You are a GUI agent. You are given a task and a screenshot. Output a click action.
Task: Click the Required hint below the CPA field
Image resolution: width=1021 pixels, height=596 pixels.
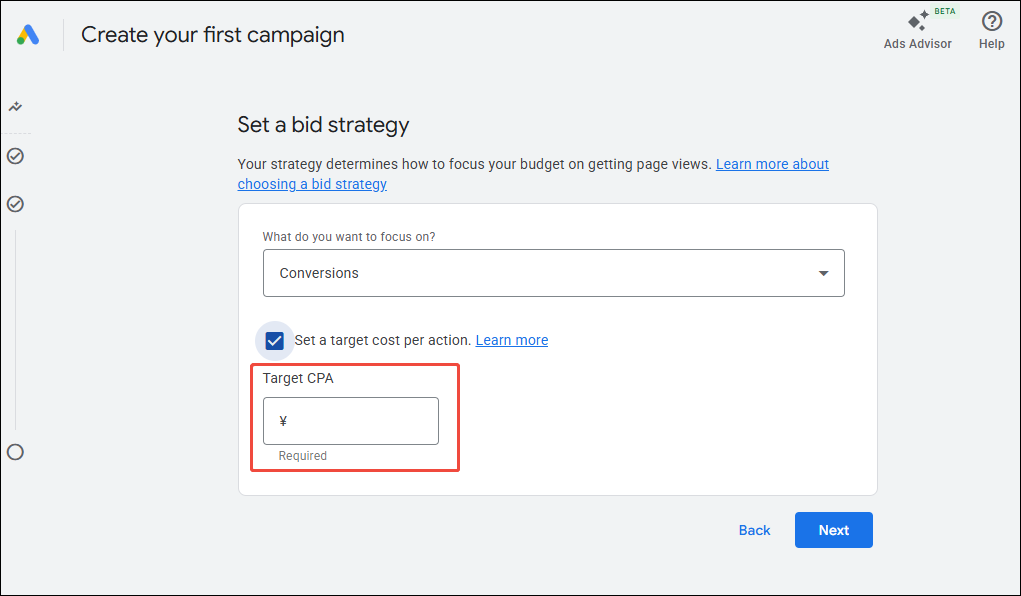[x=302, y=455]
